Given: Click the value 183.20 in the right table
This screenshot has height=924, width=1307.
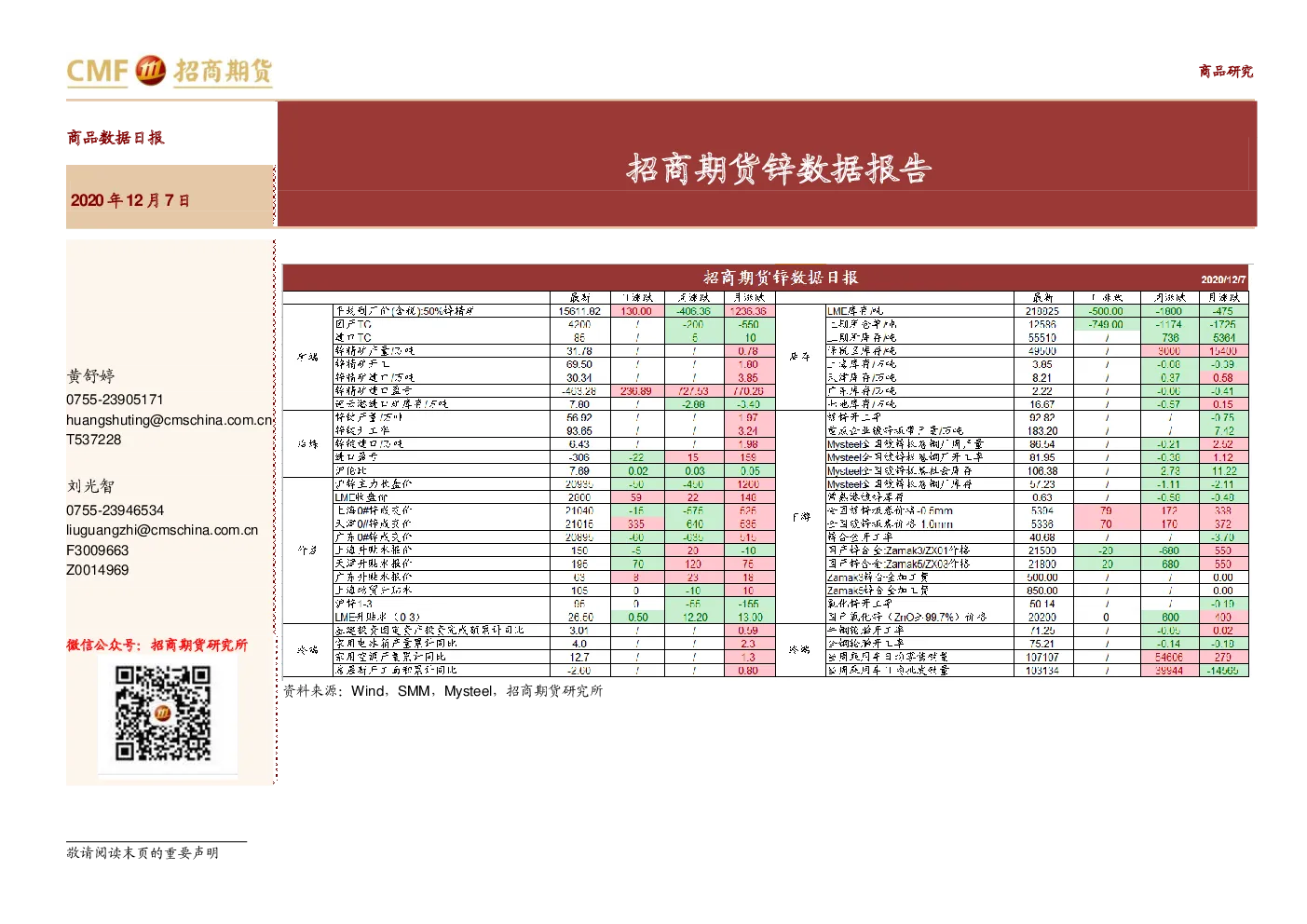Looking at the screenshot, I should [x=1042, y=431].
